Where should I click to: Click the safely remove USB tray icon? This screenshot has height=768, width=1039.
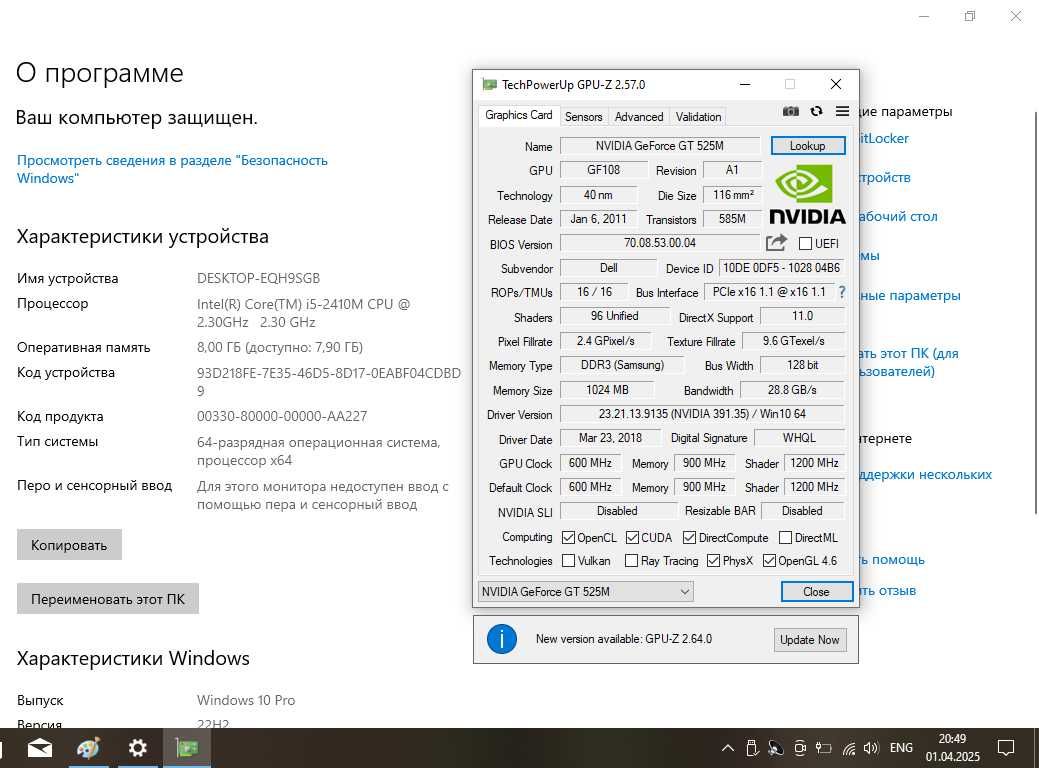752,748
